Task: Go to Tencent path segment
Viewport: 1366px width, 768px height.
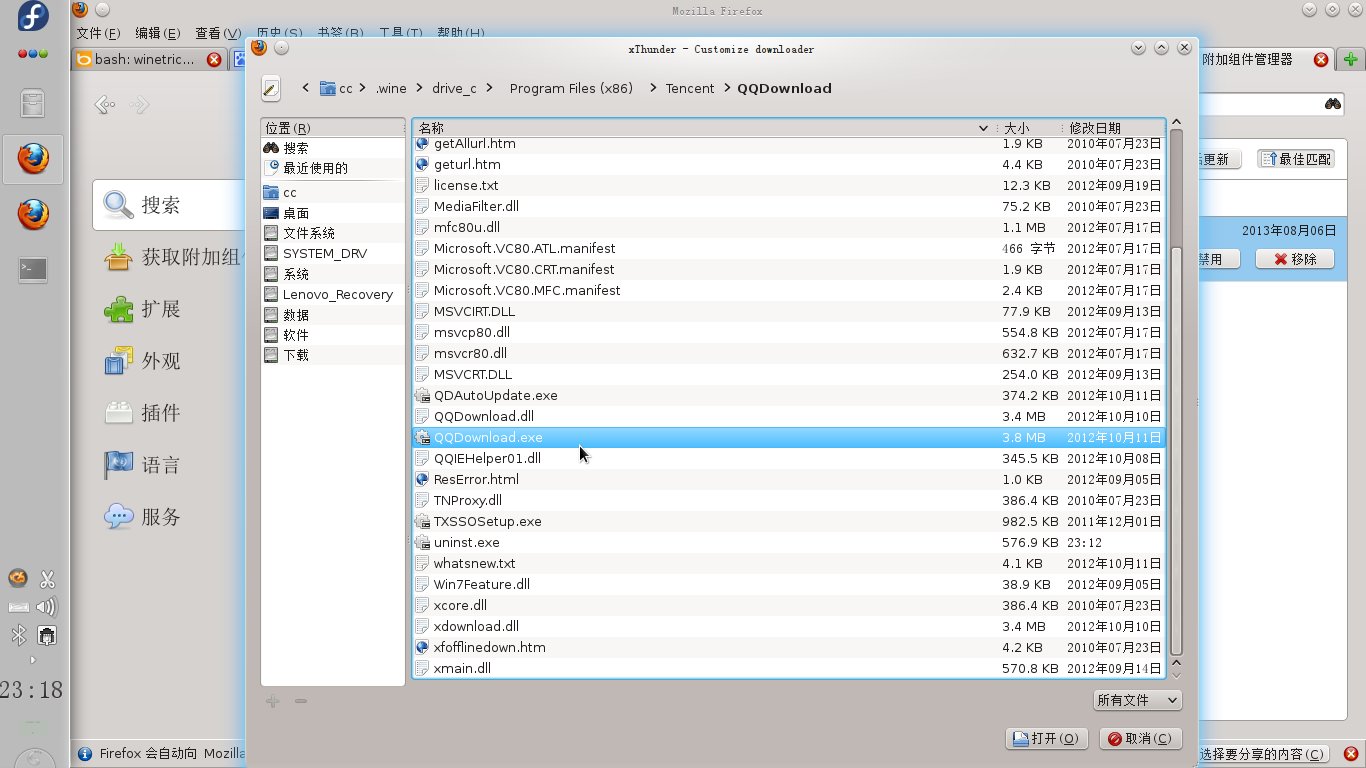Action: click(690, 88)
